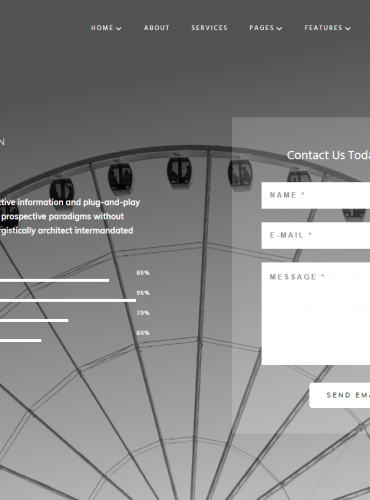Focus the Name input field

(316, 195)
